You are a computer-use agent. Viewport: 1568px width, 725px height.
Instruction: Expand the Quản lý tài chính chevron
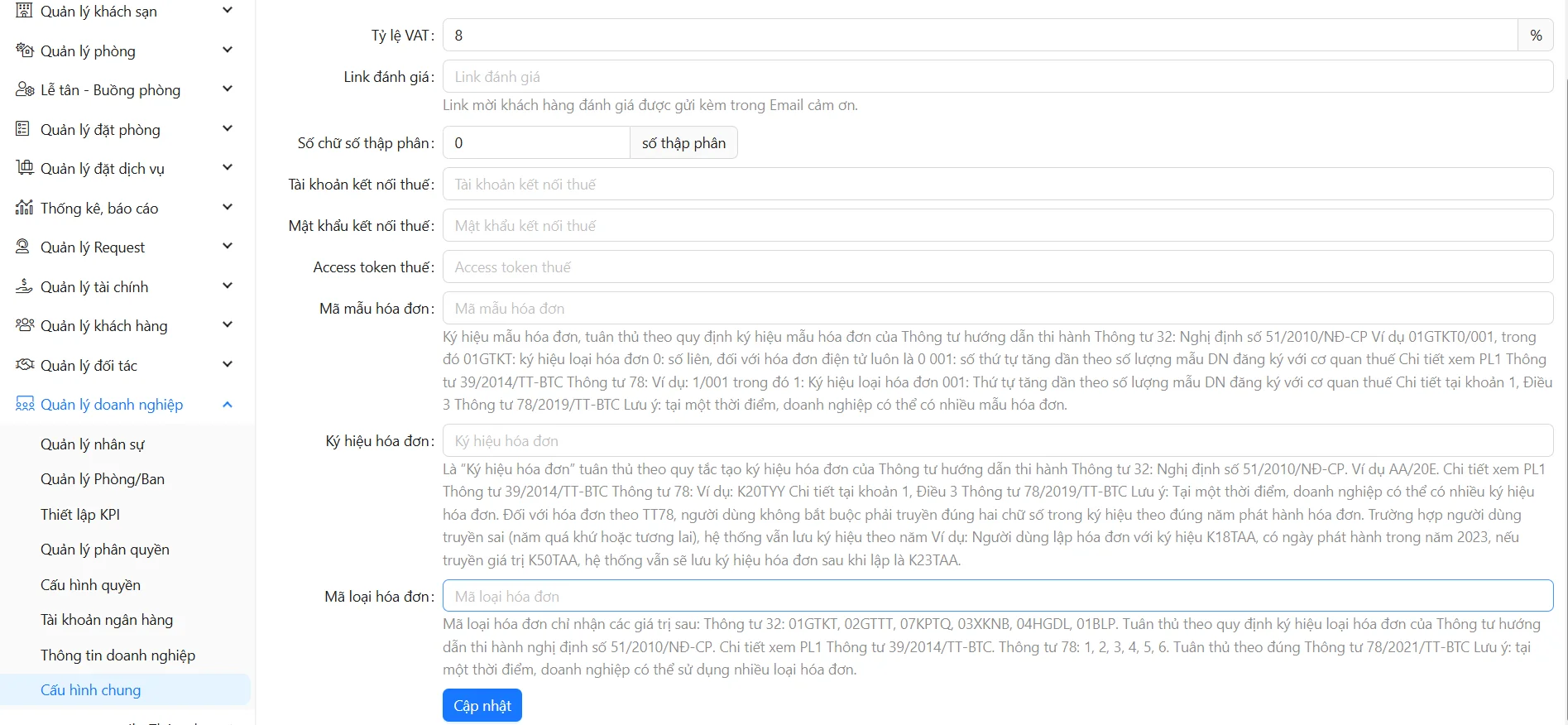(228, 286)
